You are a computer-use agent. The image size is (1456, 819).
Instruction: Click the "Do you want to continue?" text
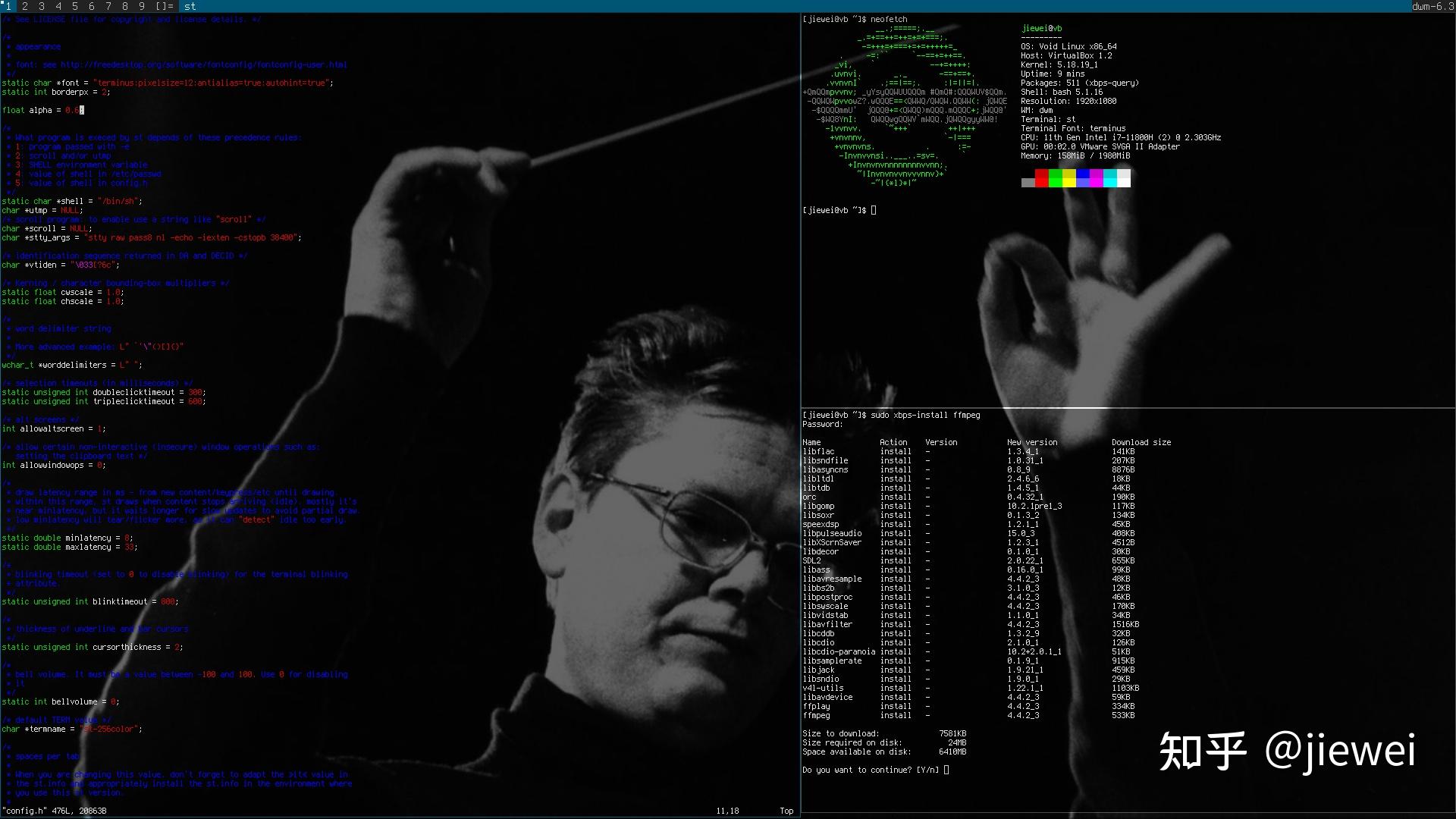click(x=857, y=770)
